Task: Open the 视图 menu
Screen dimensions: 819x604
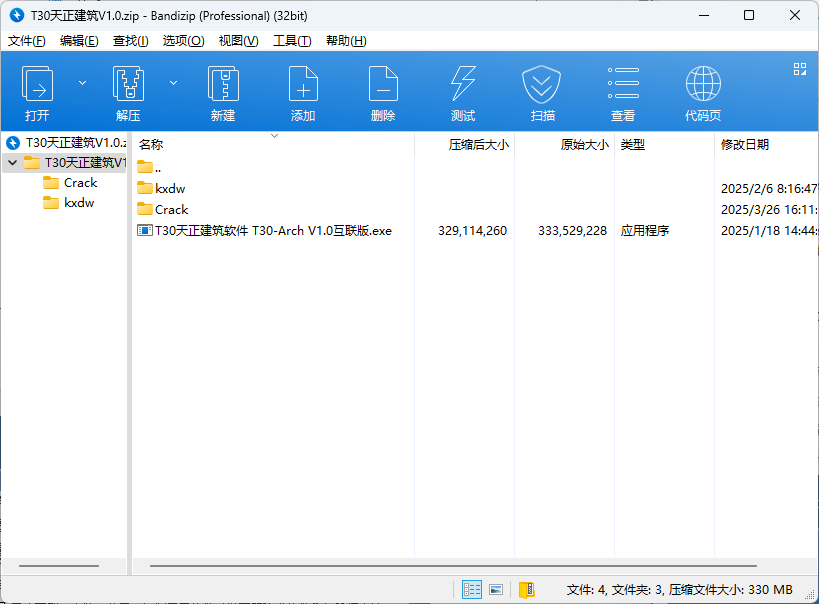Action: pyautogui.click(x=237, y=40)
